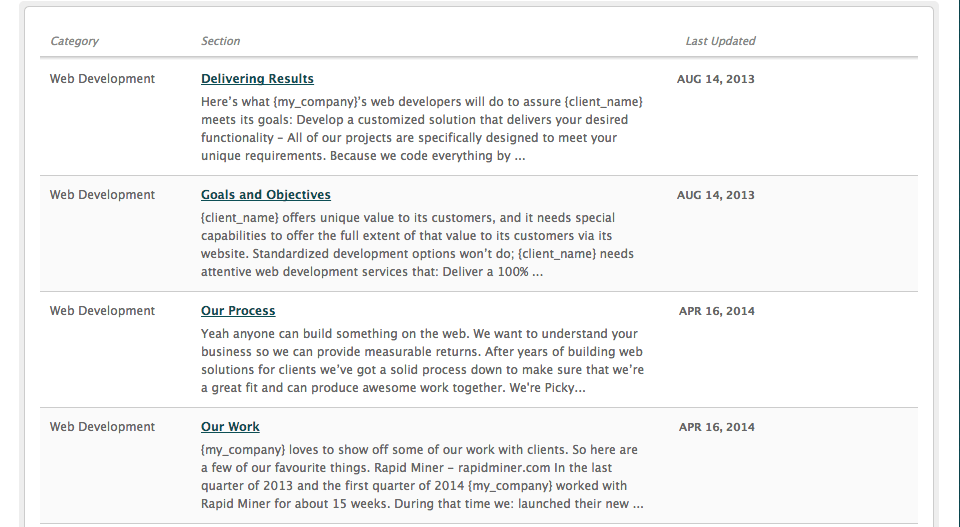Open the Goals and Objectives link
960x527 pixels.
[x=265, y=195]
